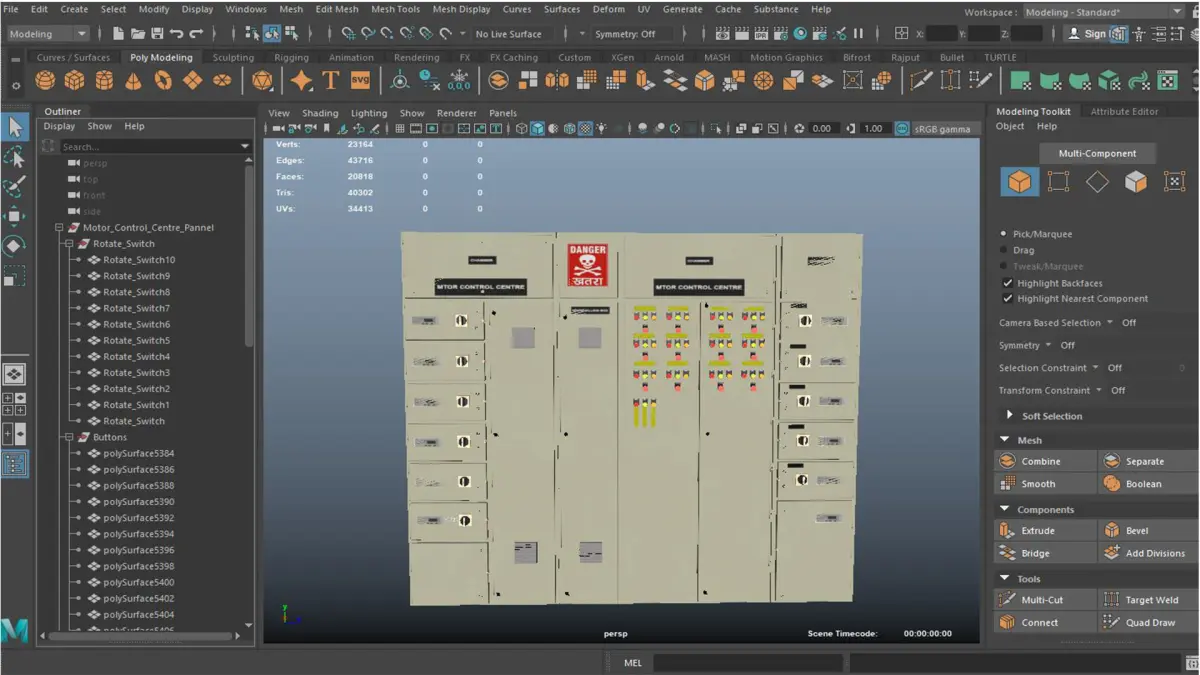The image size is (1200, 675).
Task: Pick object selection mode cube icon
Action: tap(1019, 181)
